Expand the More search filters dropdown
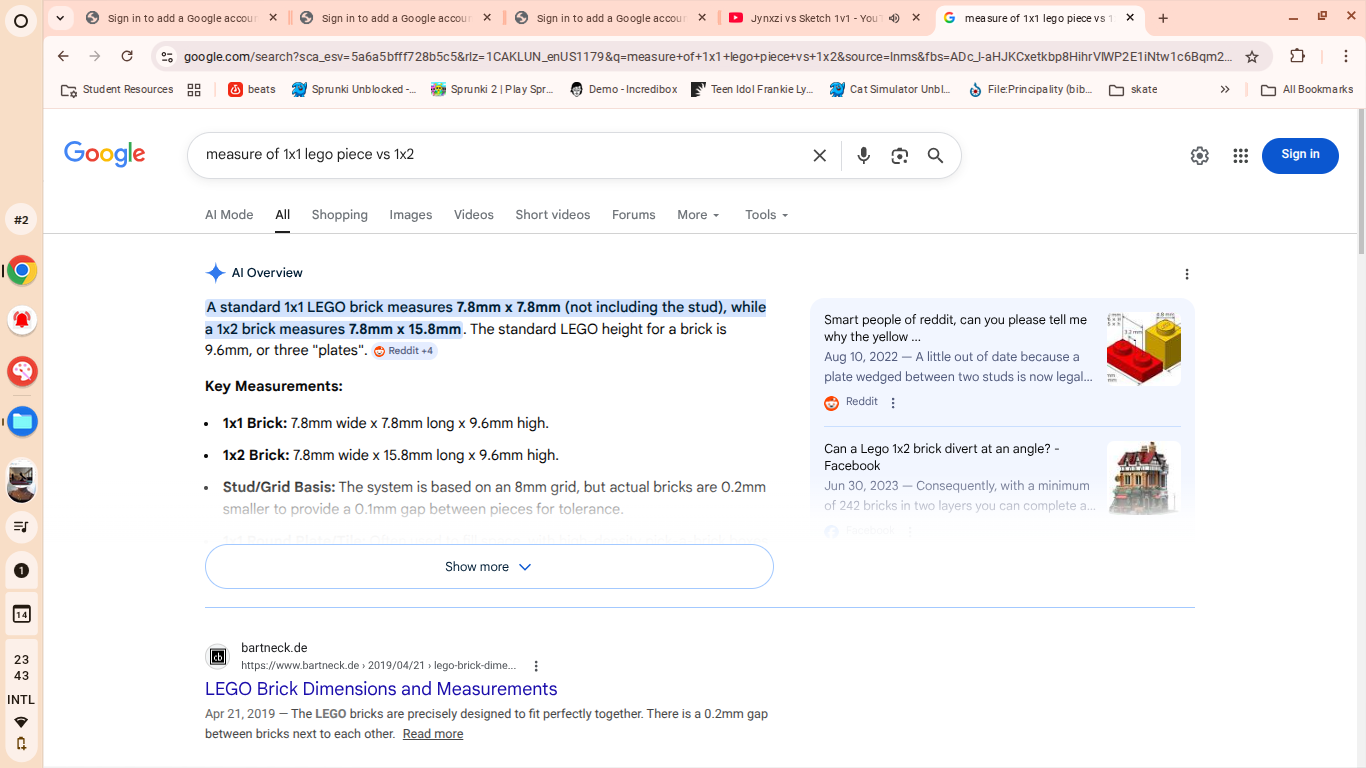This screenshot has height=768, width=1366. [698, 215]
